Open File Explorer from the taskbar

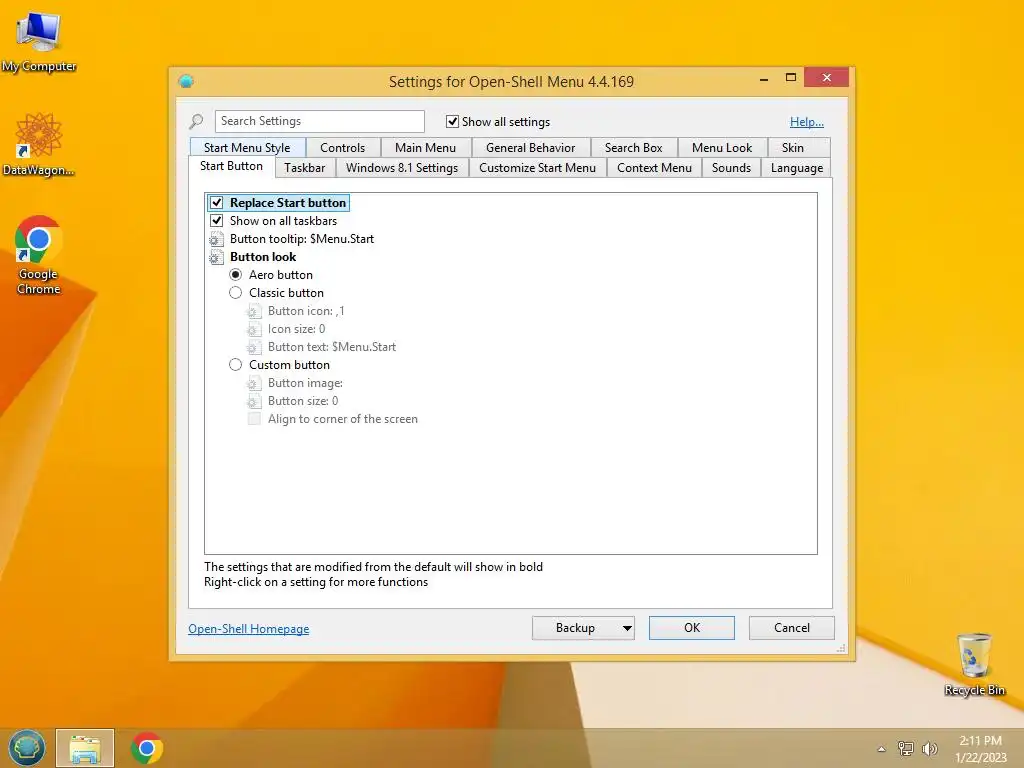click(x=85, y=748)
